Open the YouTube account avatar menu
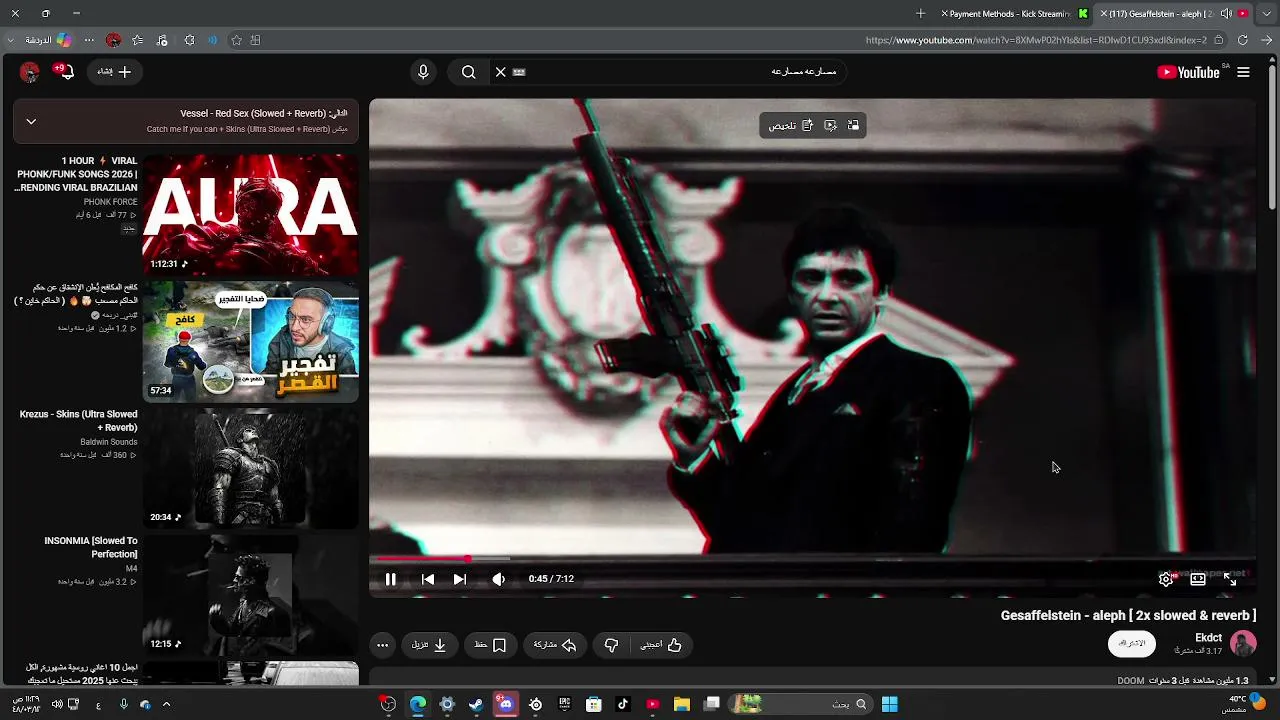Screen dimensions: 1280x720 [29, 72]
